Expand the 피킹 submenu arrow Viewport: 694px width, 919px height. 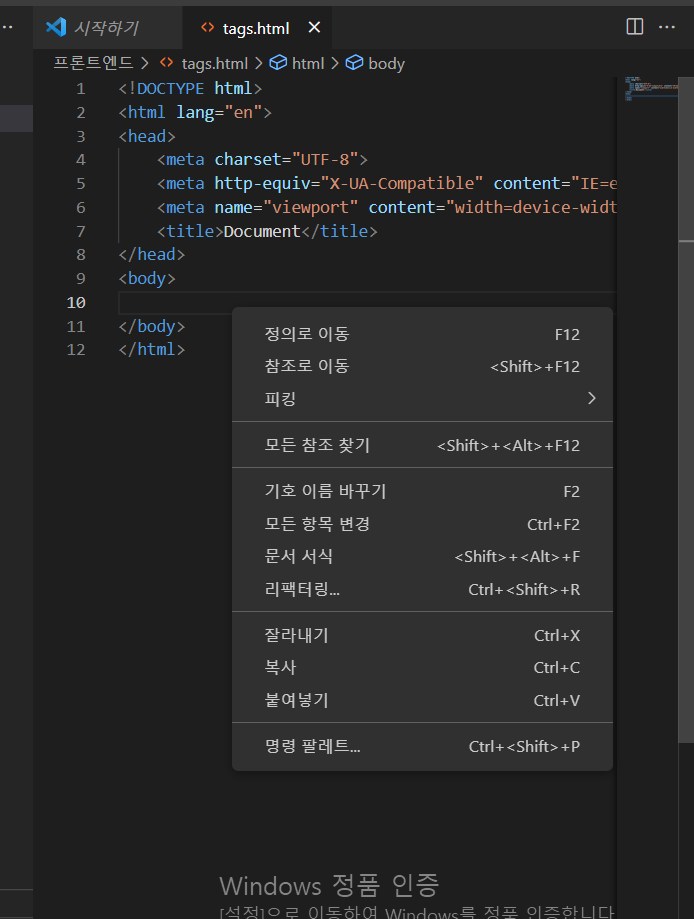(591, 399)
